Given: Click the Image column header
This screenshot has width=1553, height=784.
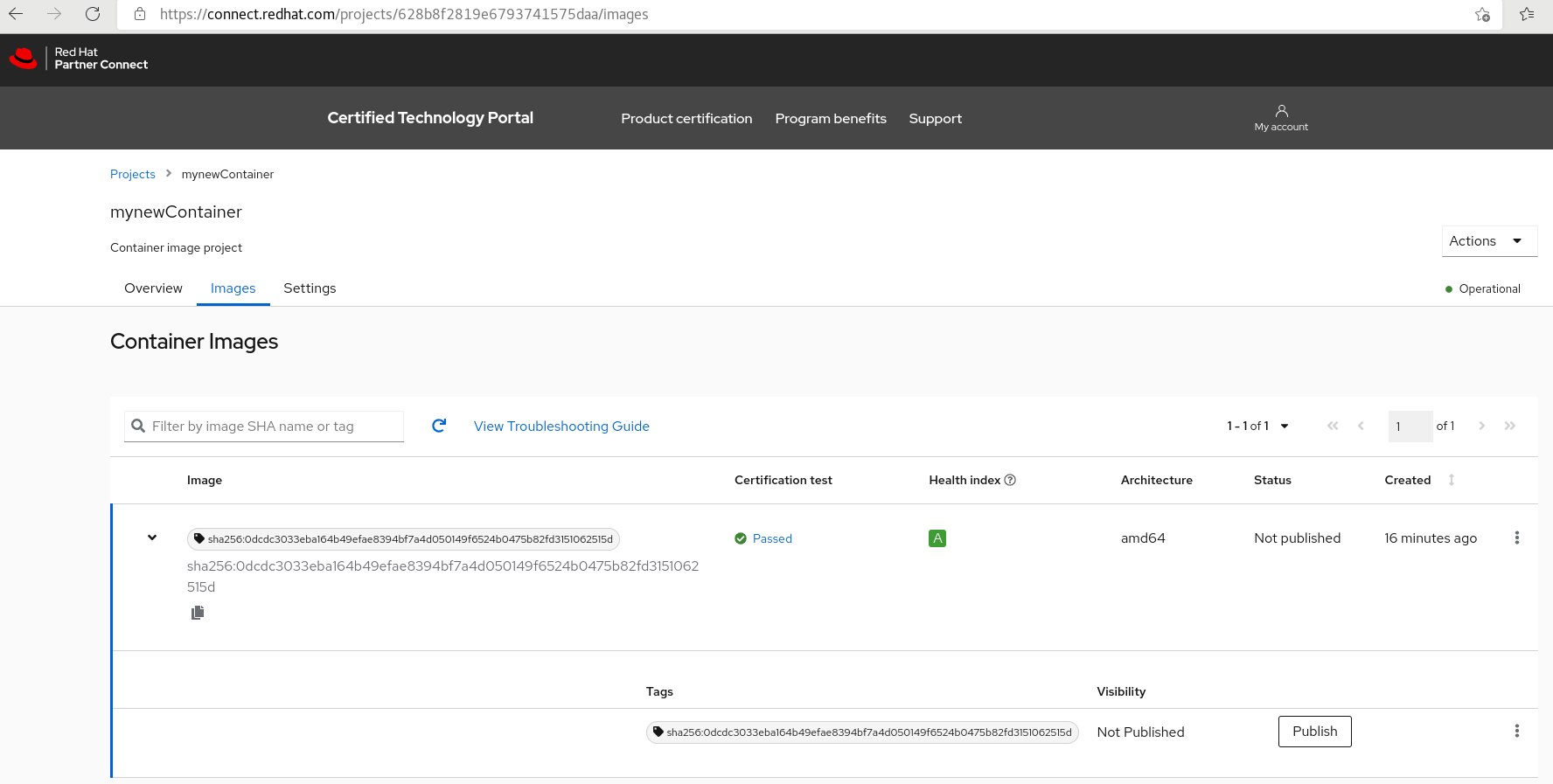Looking at the screenshot, I should click(x=205, y=480).
